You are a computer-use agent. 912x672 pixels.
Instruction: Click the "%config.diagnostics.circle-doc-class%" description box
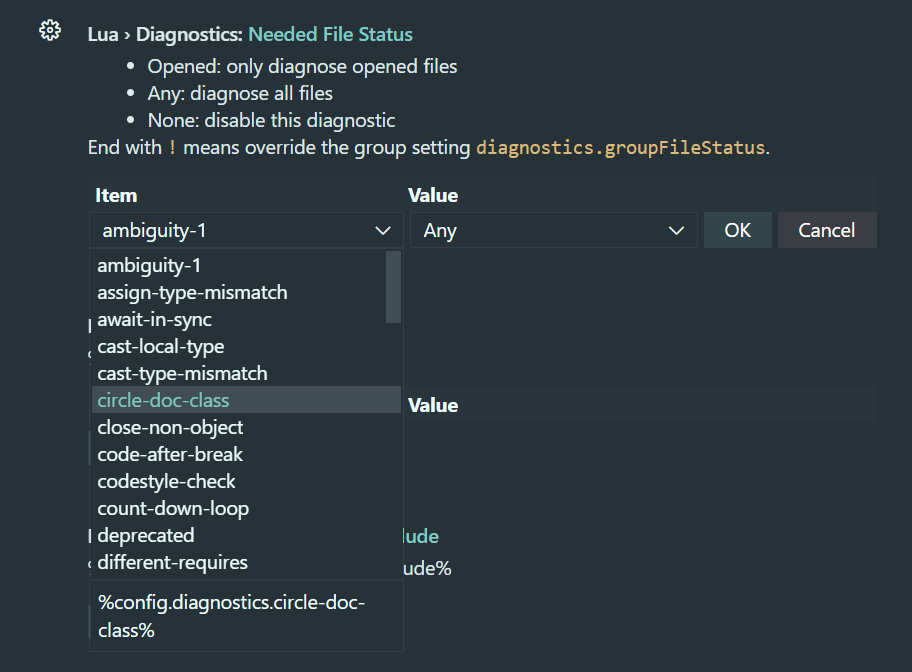[246, 617]
